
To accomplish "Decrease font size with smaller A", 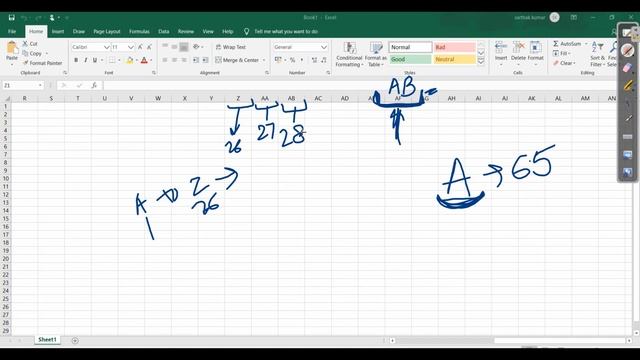I will 149,47.
